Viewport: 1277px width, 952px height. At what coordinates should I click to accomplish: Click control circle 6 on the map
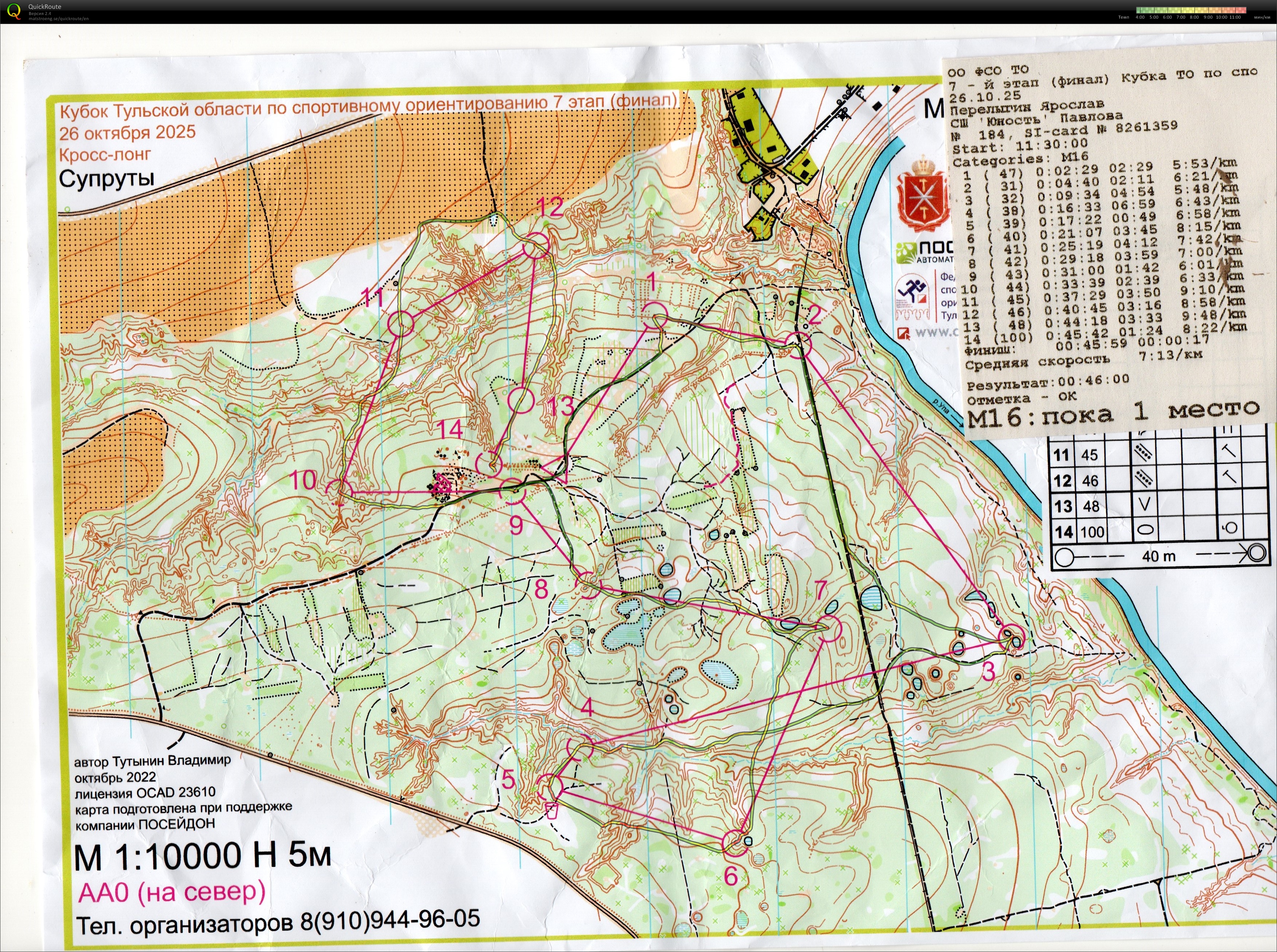(735, 843)
